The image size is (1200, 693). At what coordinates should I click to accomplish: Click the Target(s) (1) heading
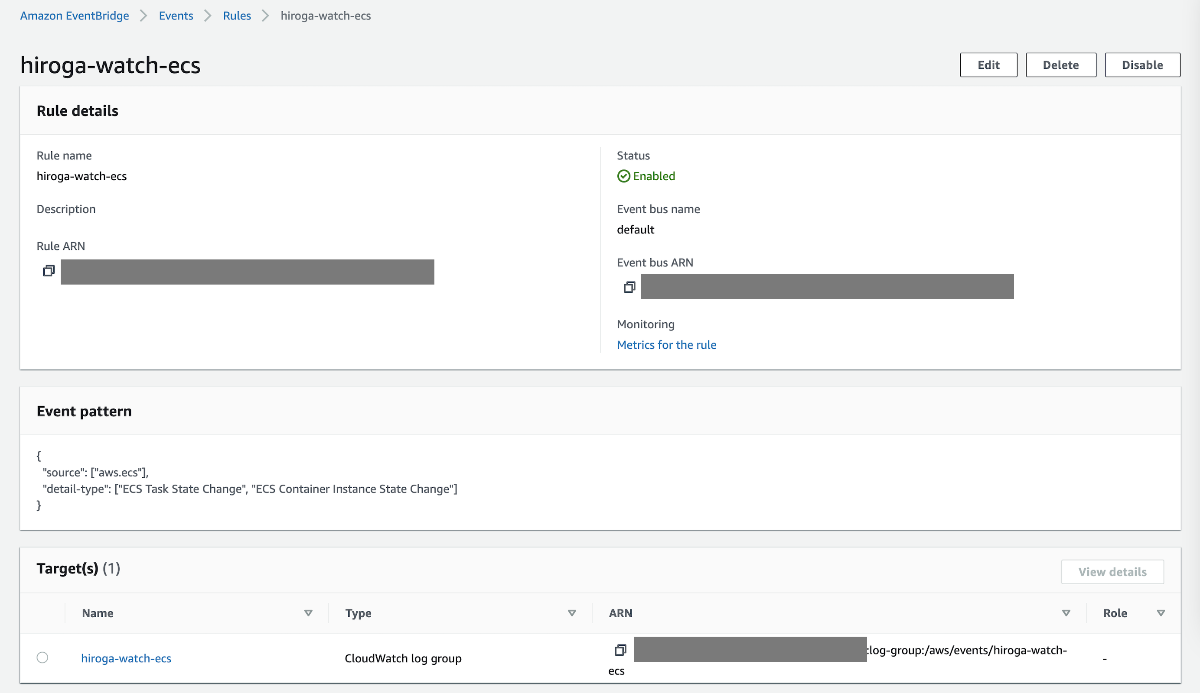[x=79, y=568]
